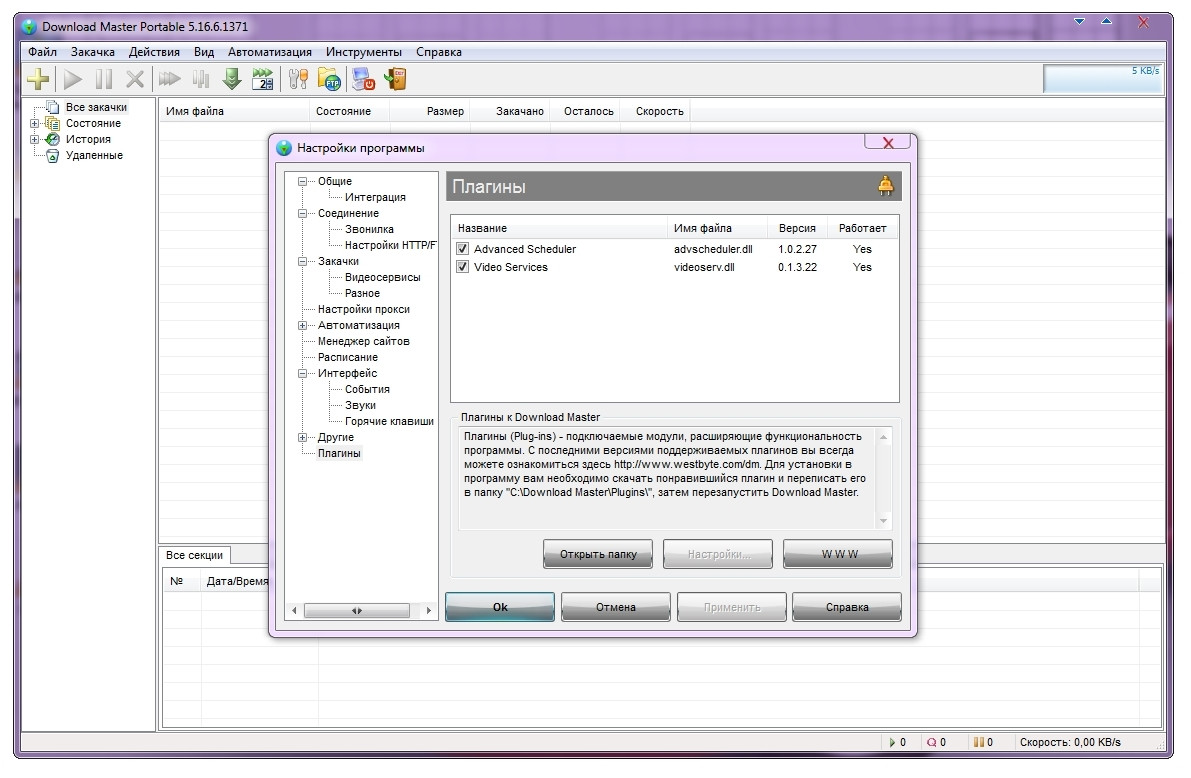The width and height of the screenshot is (1191, 778).
Task: Click the Delete download X icon
Action: click(134, 79)
